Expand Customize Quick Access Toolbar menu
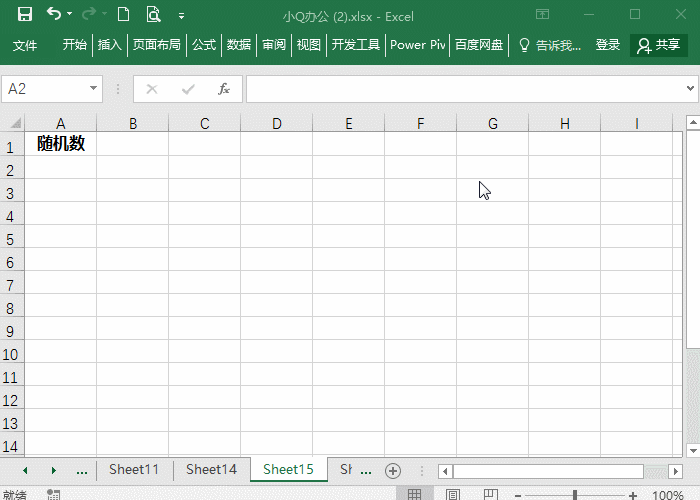 (181, 16)
